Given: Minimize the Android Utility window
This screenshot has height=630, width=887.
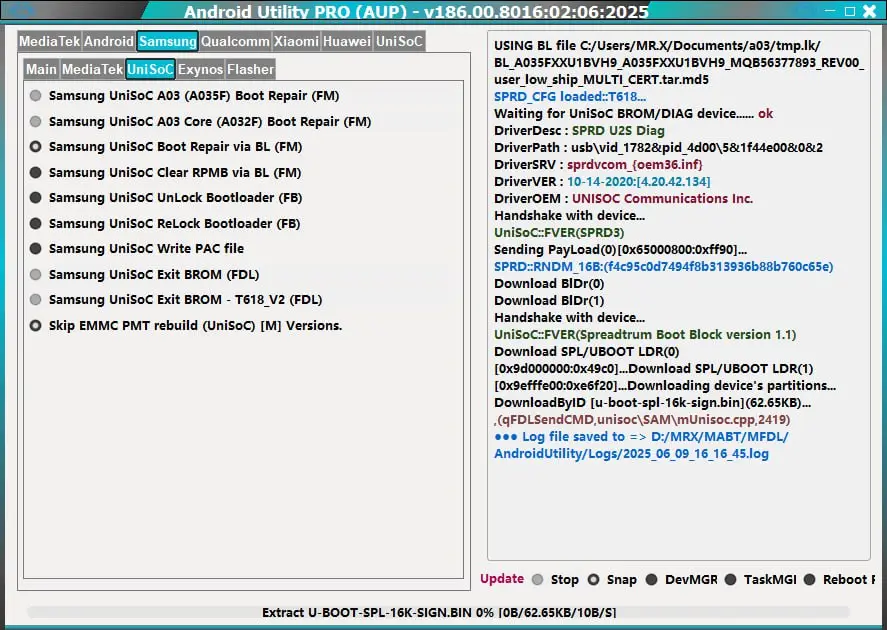Looking at the screenshot, I should click(830, 11).
